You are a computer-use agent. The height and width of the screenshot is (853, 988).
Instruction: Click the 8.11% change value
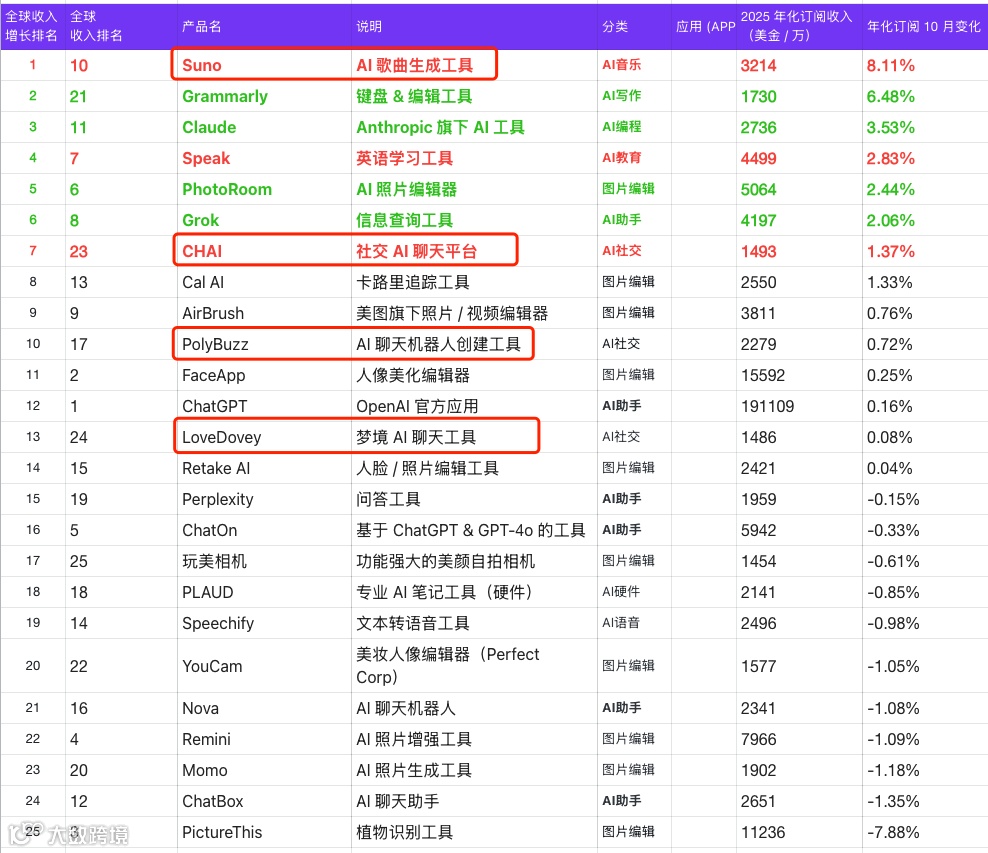point(890,66)
